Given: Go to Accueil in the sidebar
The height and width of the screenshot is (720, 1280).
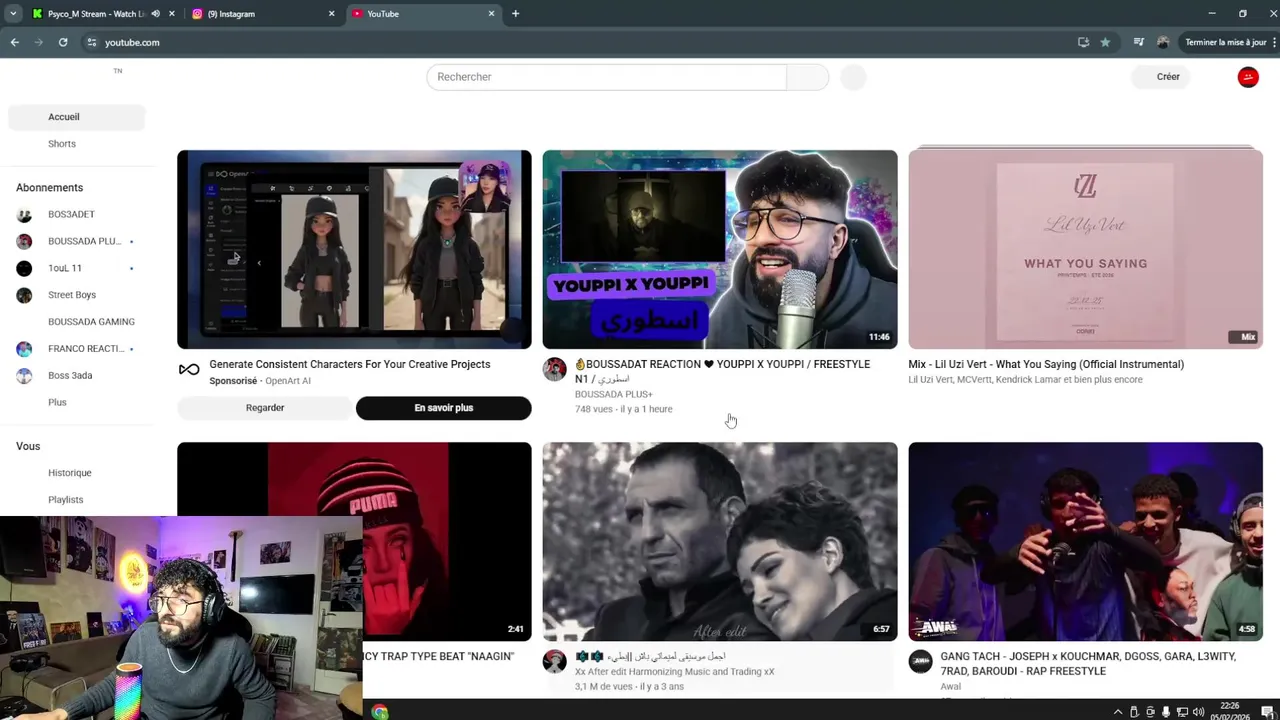Looking at the screenshot, I should [76, 117].
